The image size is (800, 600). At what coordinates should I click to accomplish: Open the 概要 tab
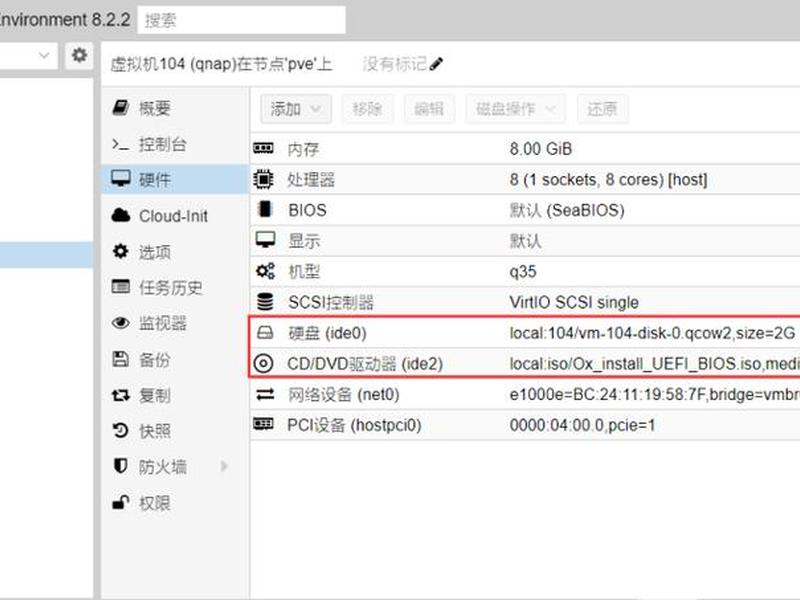tap(174, 108)
